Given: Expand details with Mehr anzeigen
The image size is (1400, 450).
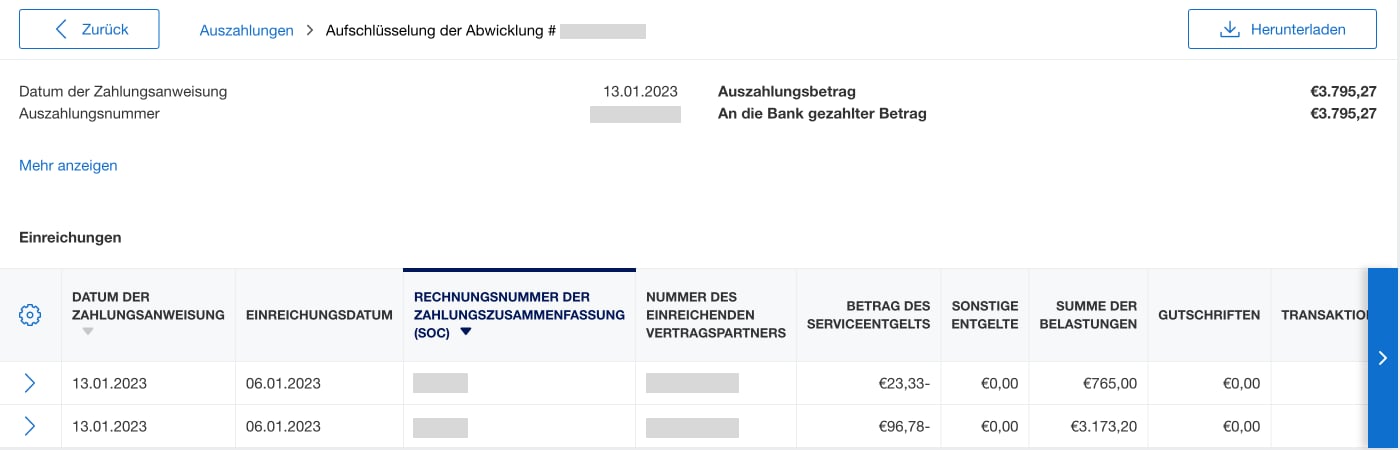Looking at the screenshot, I should [x=68, y=165].
